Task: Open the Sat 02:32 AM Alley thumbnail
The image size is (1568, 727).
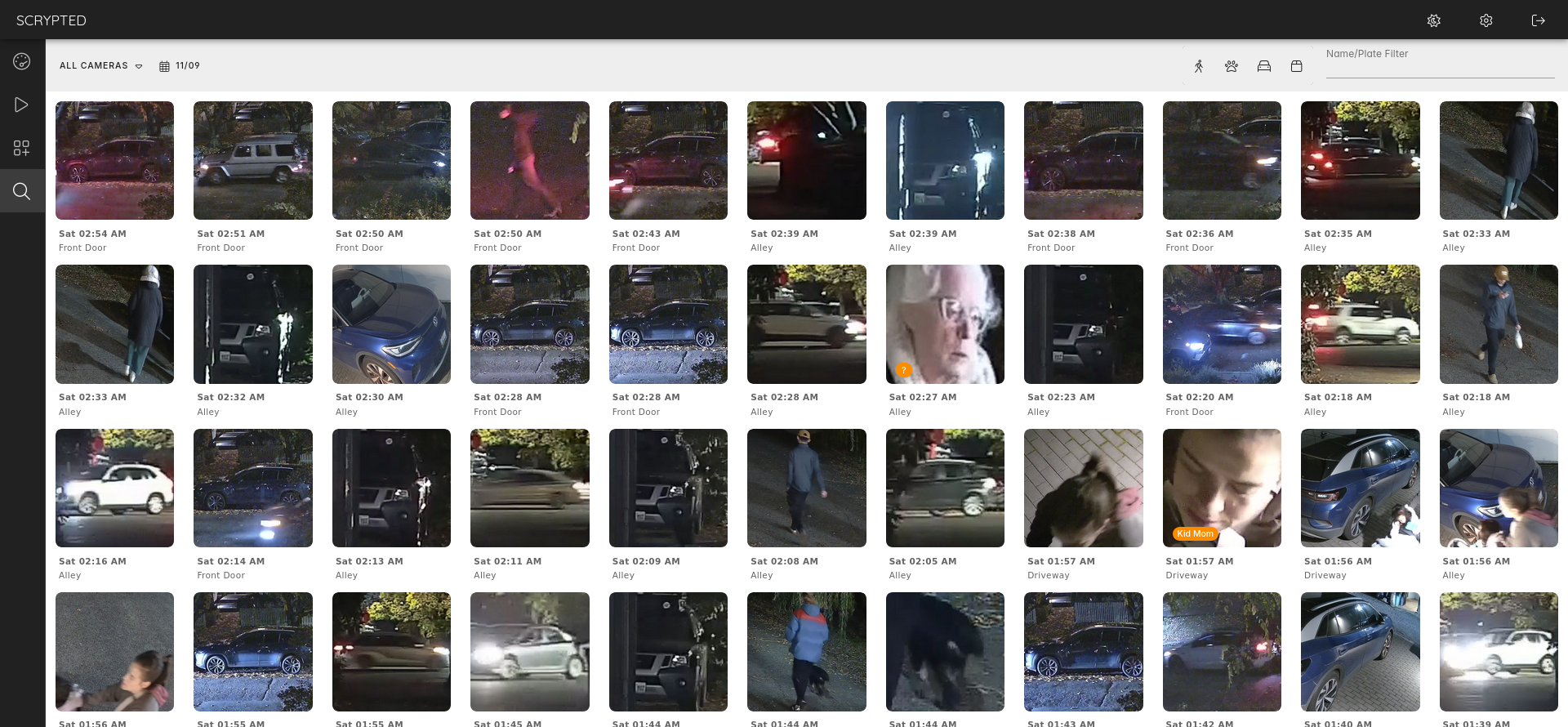Action: [x=253, y=324]
